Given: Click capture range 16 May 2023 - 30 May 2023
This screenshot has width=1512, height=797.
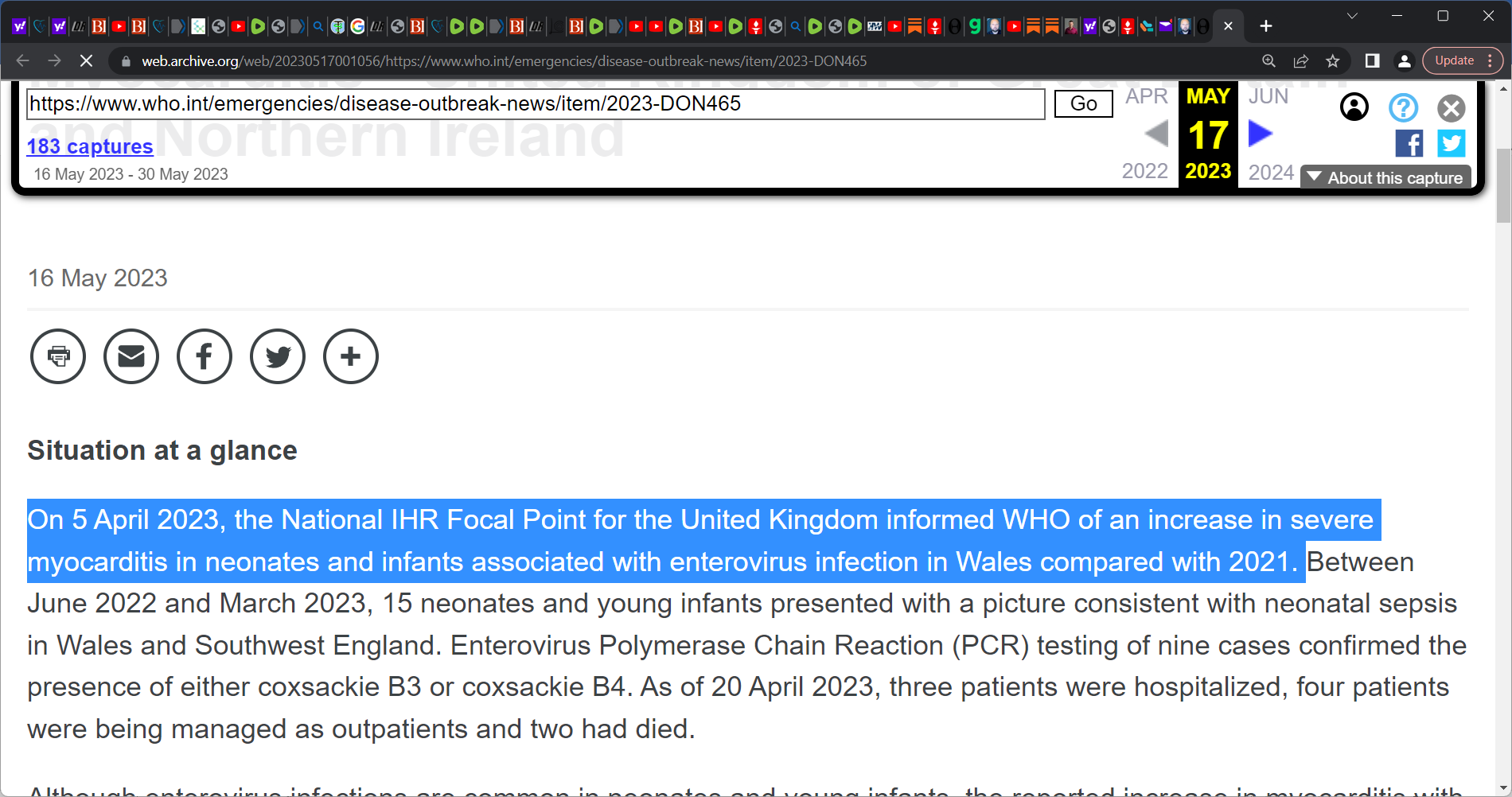Looking at the screenshot, I should pos(131,174).
